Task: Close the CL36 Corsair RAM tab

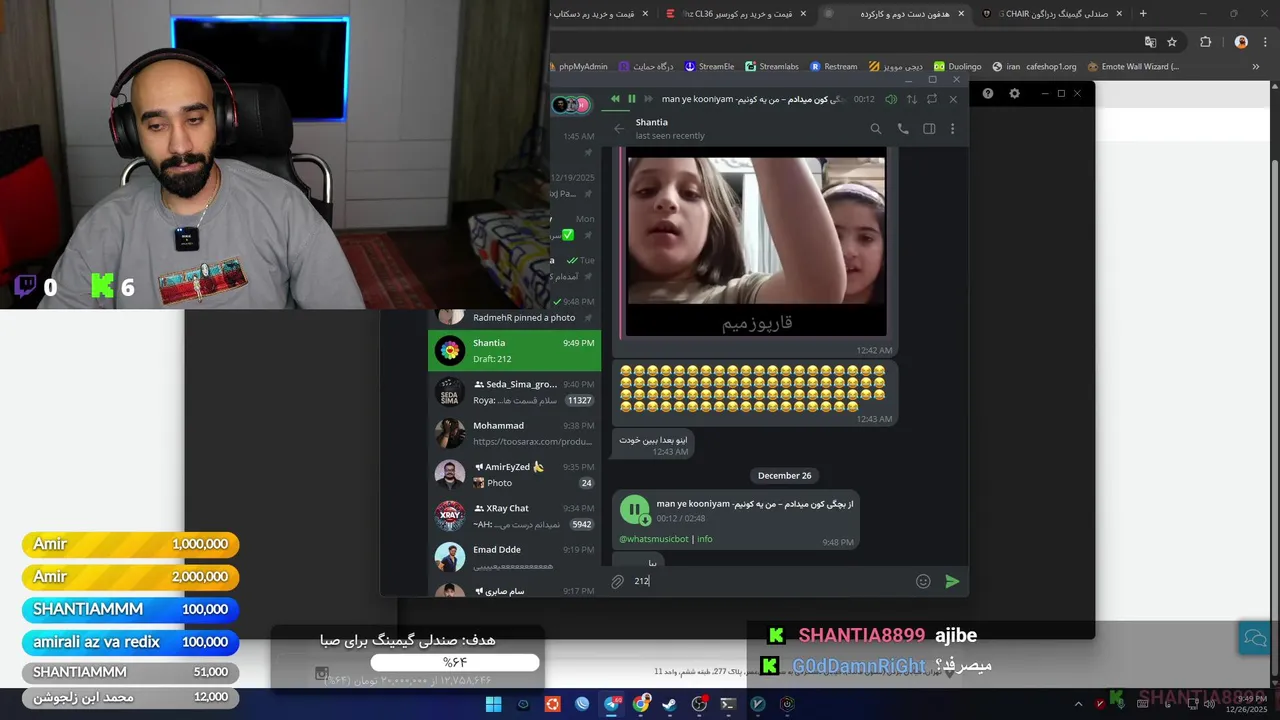Action: [802, 14]
